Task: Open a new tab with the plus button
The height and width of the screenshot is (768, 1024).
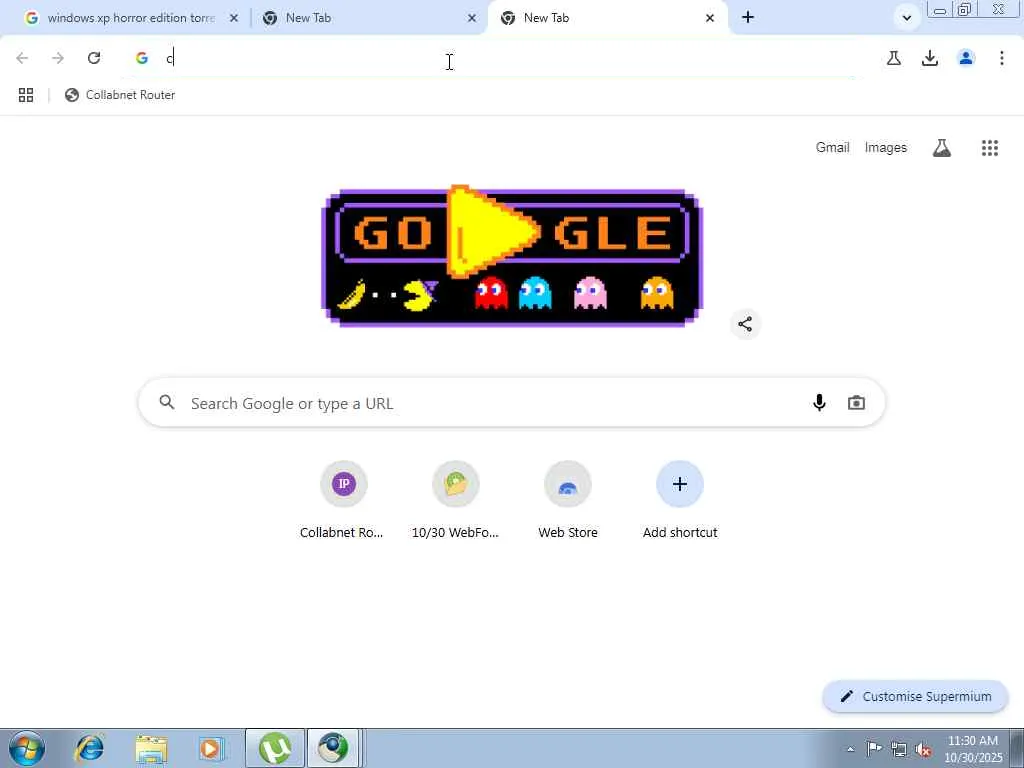Action: [x=748, y=18]
